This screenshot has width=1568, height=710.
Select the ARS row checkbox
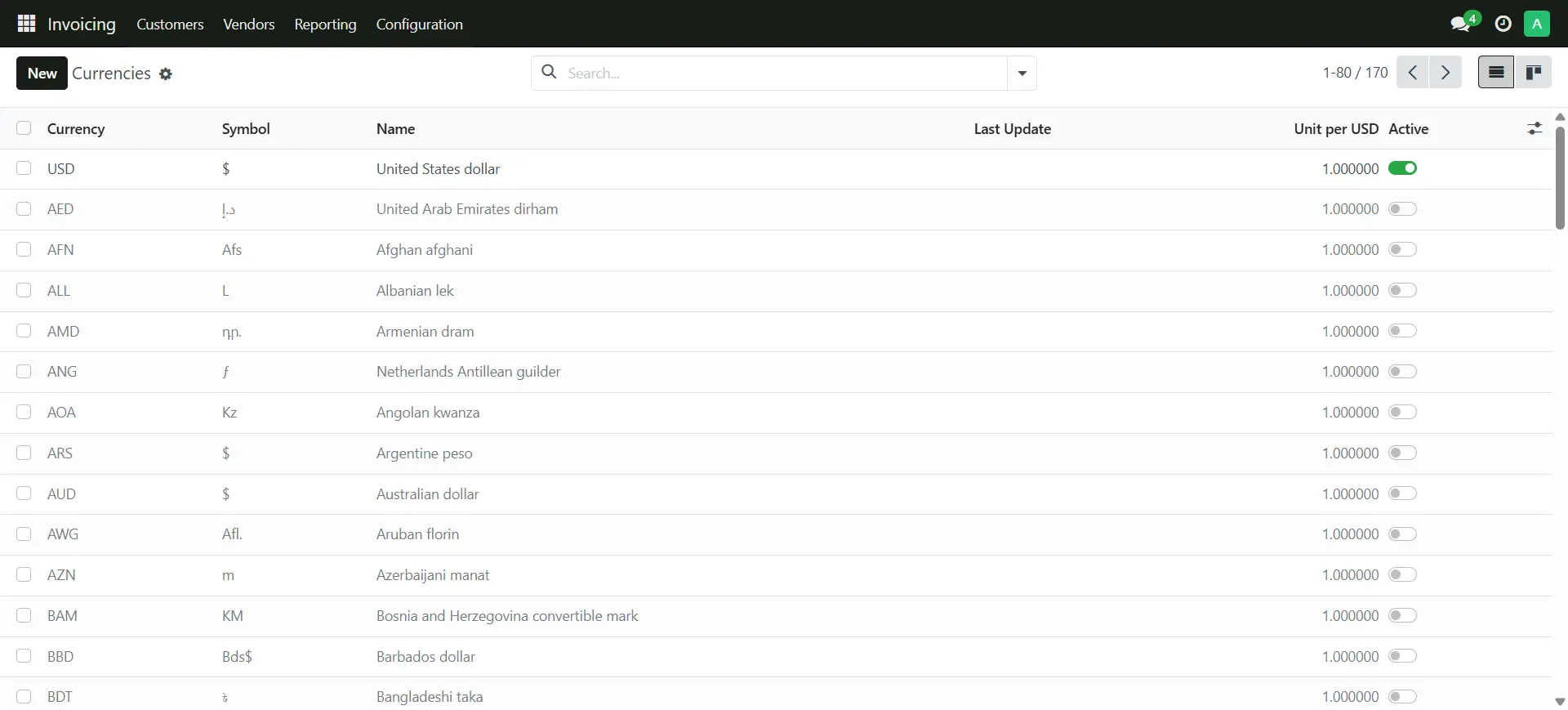click(x=24, y=453)
